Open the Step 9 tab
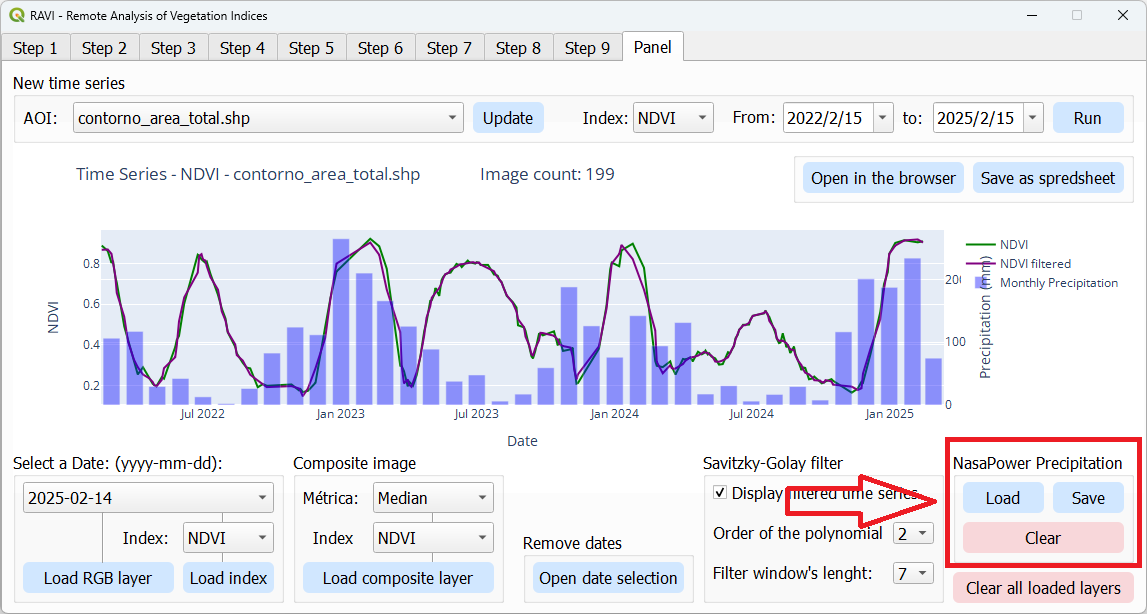The height and width of the screenshot is (614, 1147). pyautogui.click(x=587, y=48)
